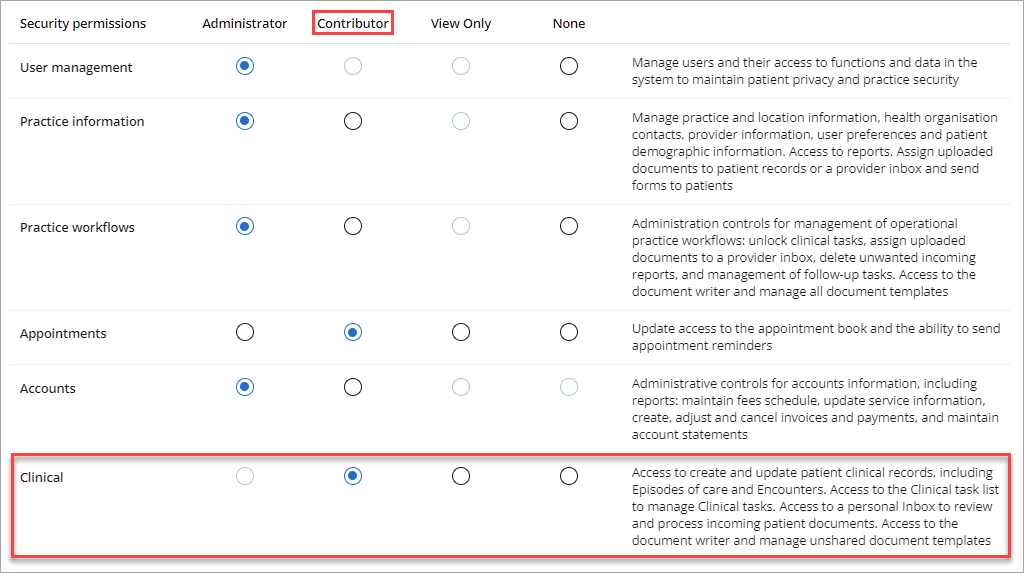Click the Clinical row label

click(x=42, y=477)
